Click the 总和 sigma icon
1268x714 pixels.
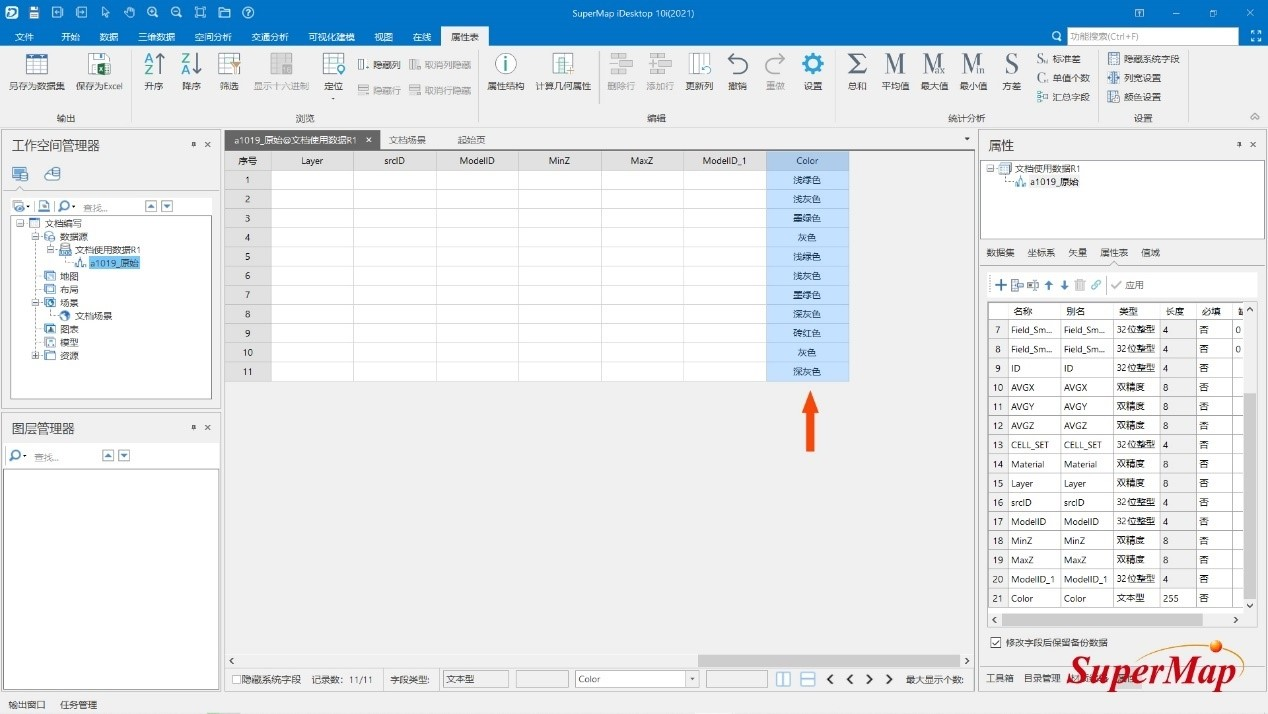coord(857,66)
